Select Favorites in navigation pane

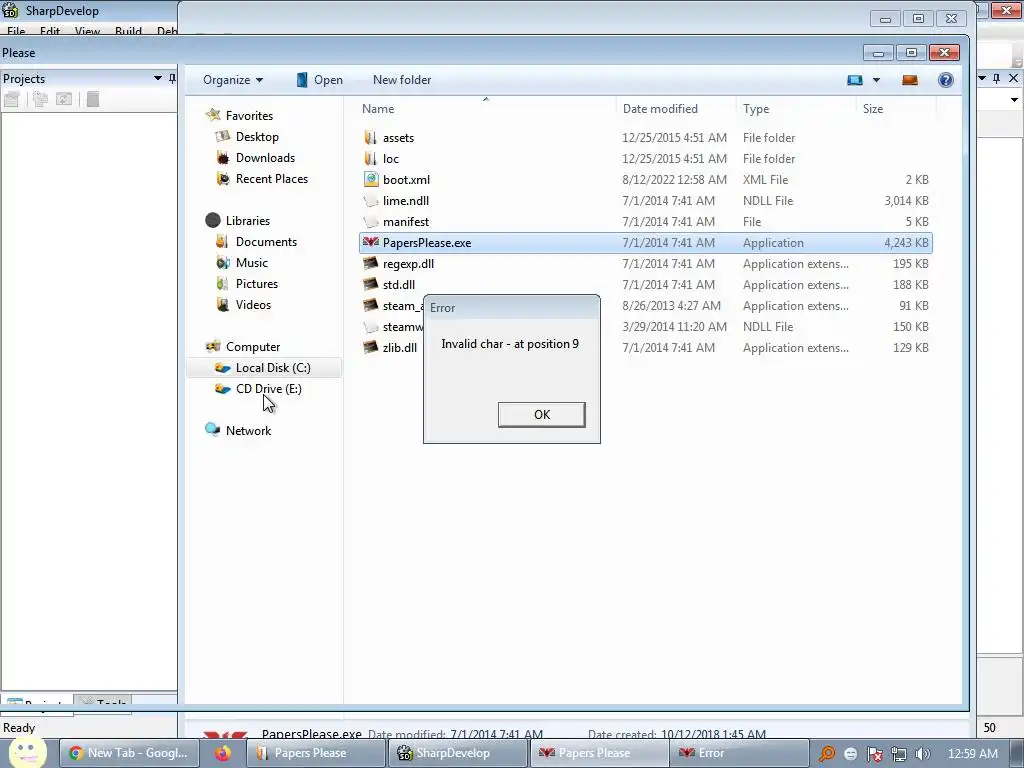(x=249, y=116)
